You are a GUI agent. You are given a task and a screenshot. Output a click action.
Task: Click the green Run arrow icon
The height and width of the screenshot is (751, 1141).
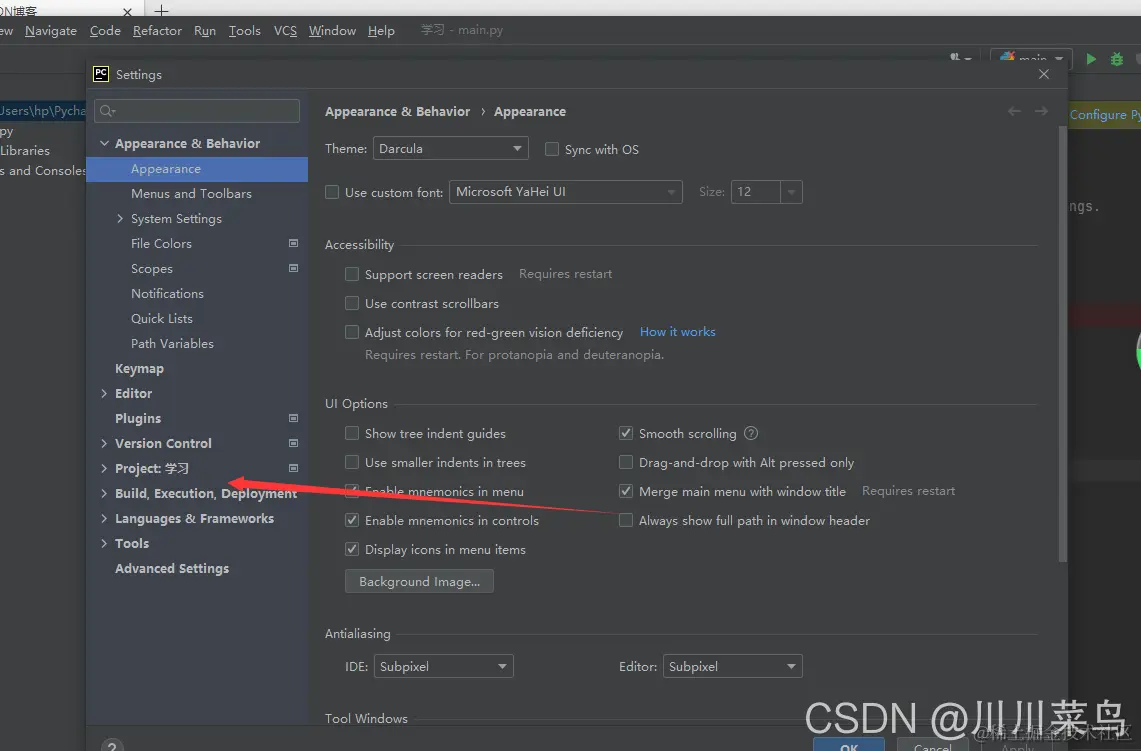pos(1091,60)
